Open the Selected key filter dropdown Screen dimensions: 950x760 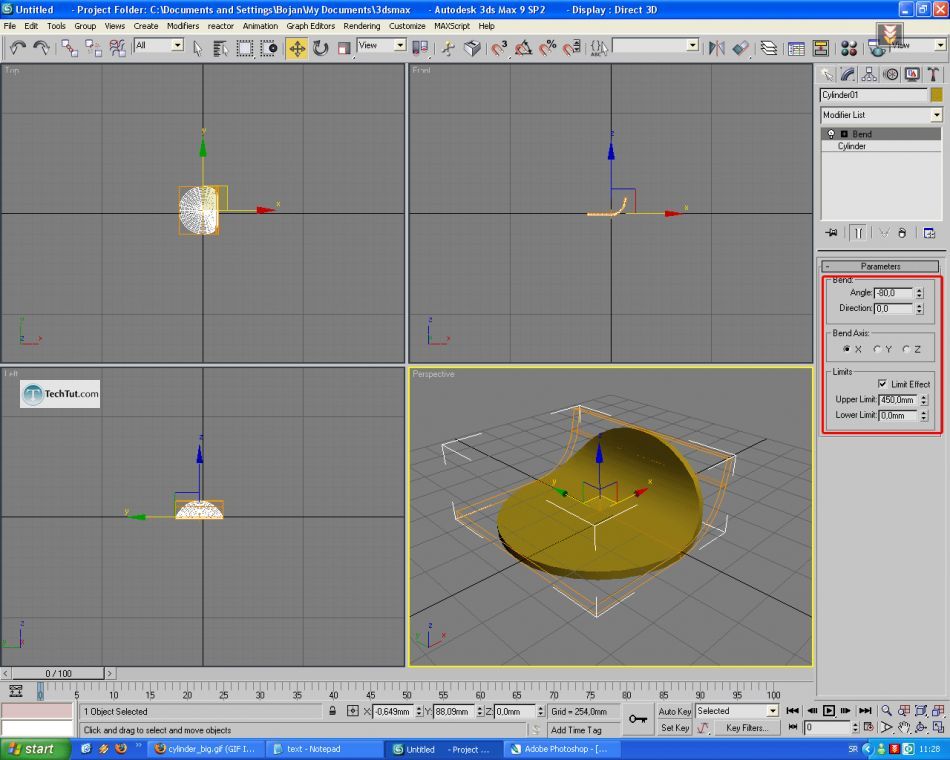pos(772,711)
